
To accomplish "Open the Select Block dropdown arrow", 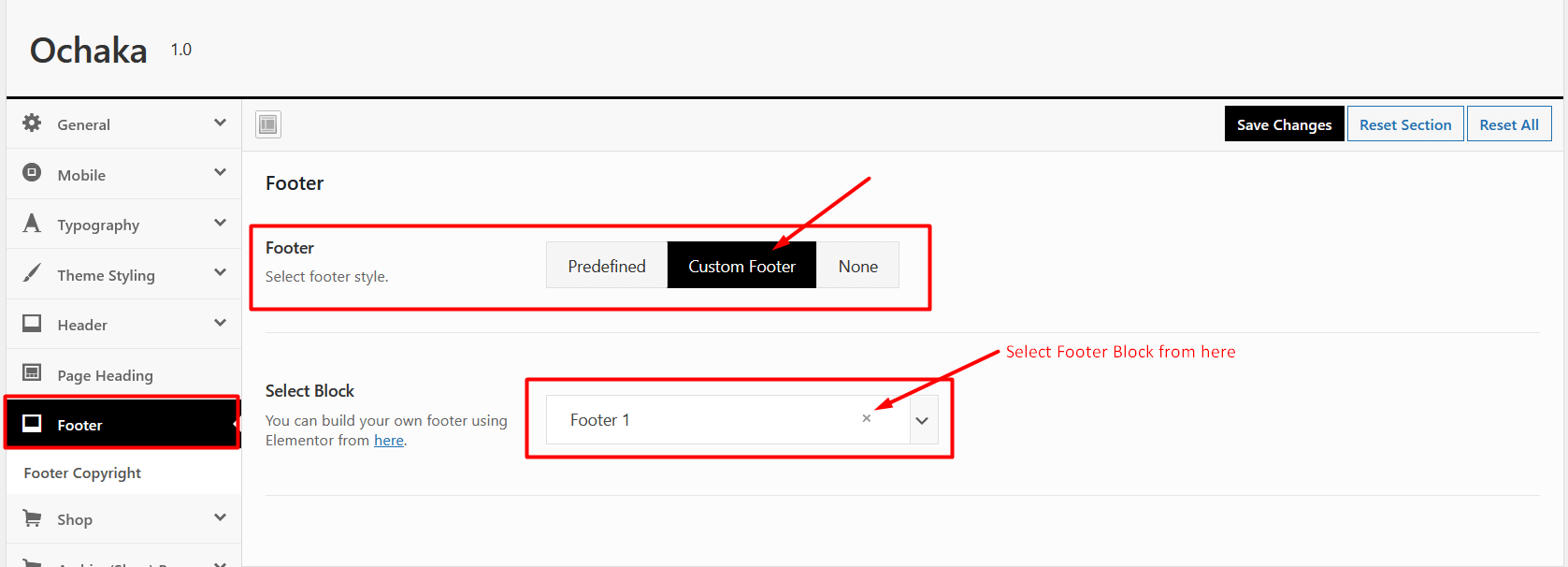I will pyautogui.click(x=922, y=420).
